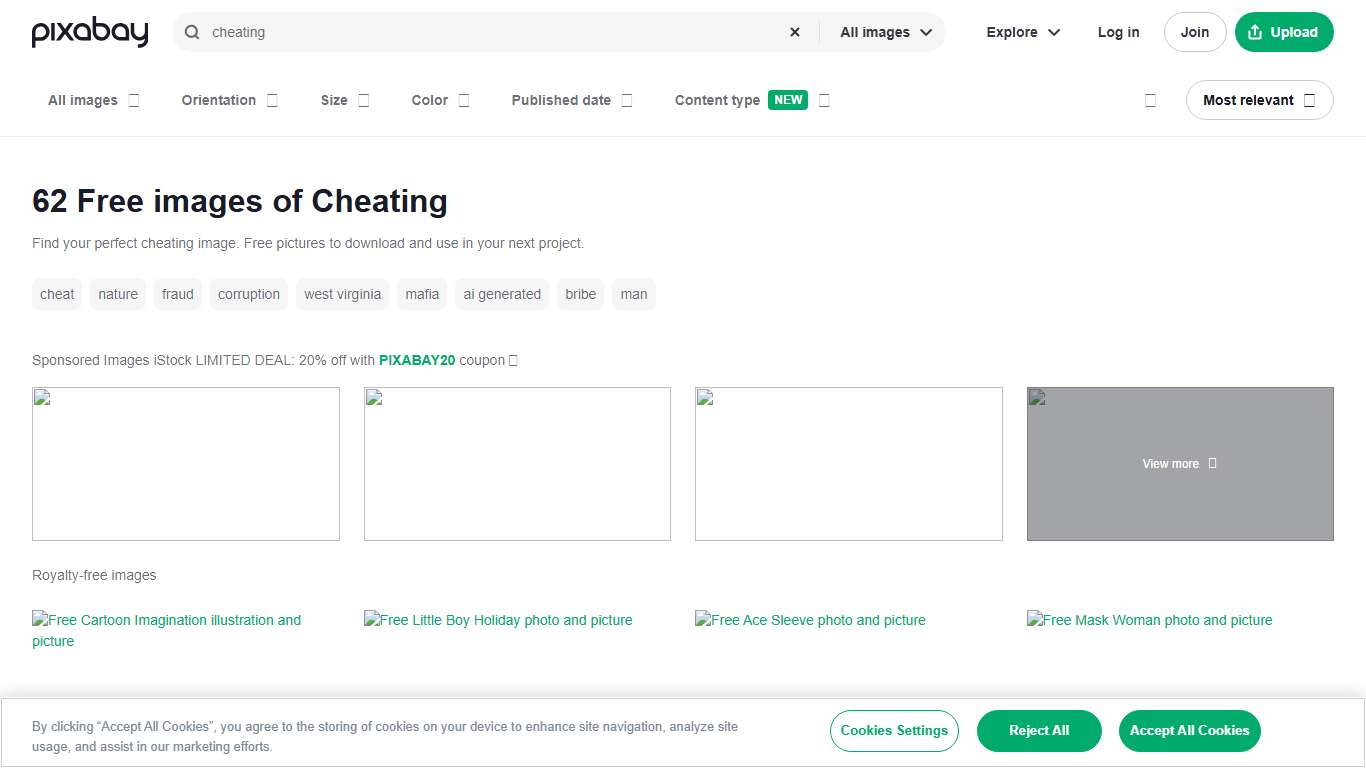Image resolution: width=1366 pixels, height=768 pixels.
Task: Expand the Color filter options
Action: point(440,100)
